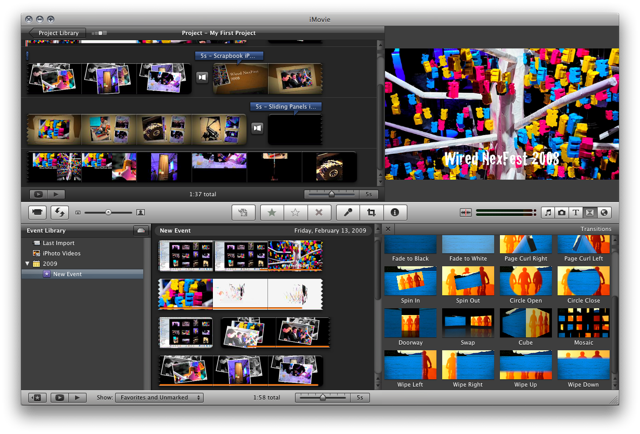The image size is (640, 434).
Task: Select the Circle Open transition
Action: click(526, 285)
